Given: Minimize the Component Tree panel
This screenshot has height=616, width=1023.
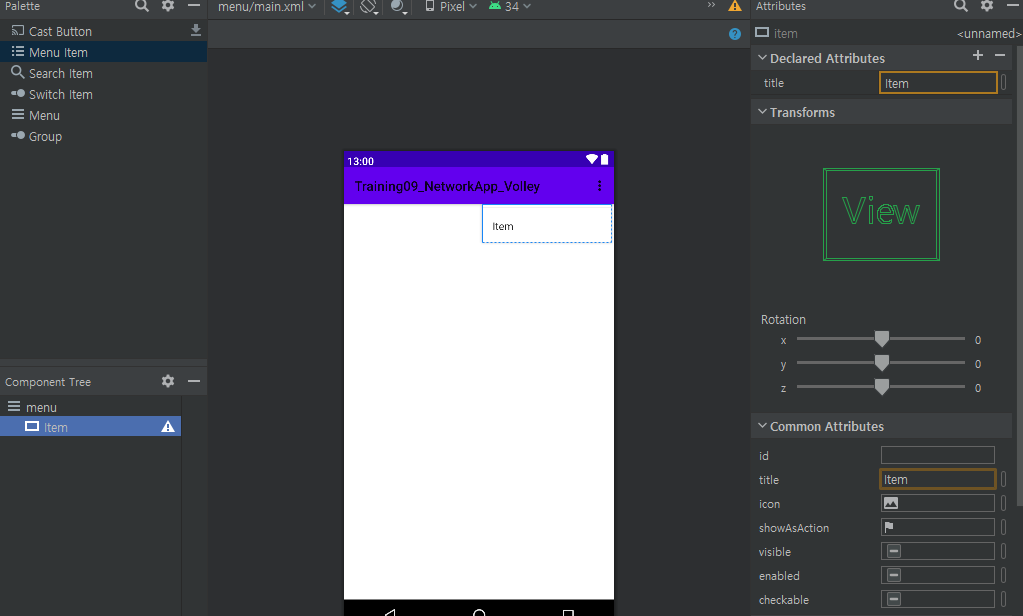Looking at the screenshot, I should (x=194, y=381).
